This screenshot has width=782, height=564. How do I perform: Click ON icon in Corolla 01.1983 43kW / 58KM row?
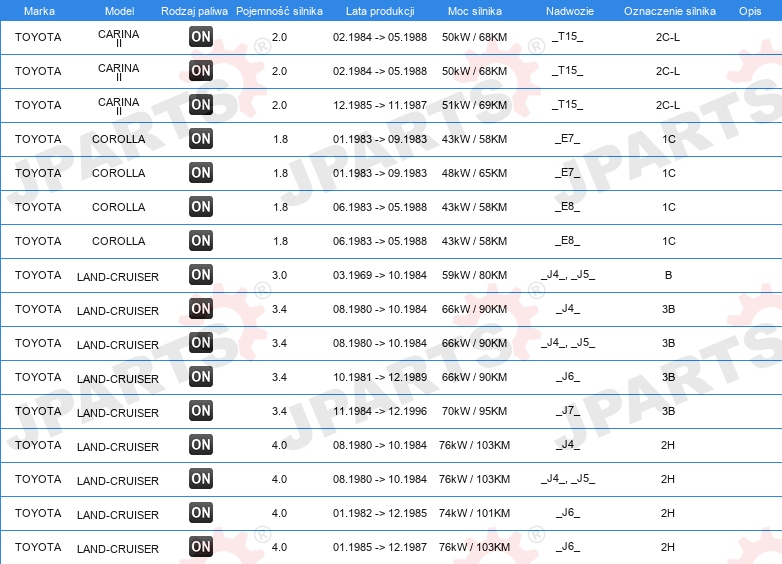pyautogui.click(x=201, y=139)
